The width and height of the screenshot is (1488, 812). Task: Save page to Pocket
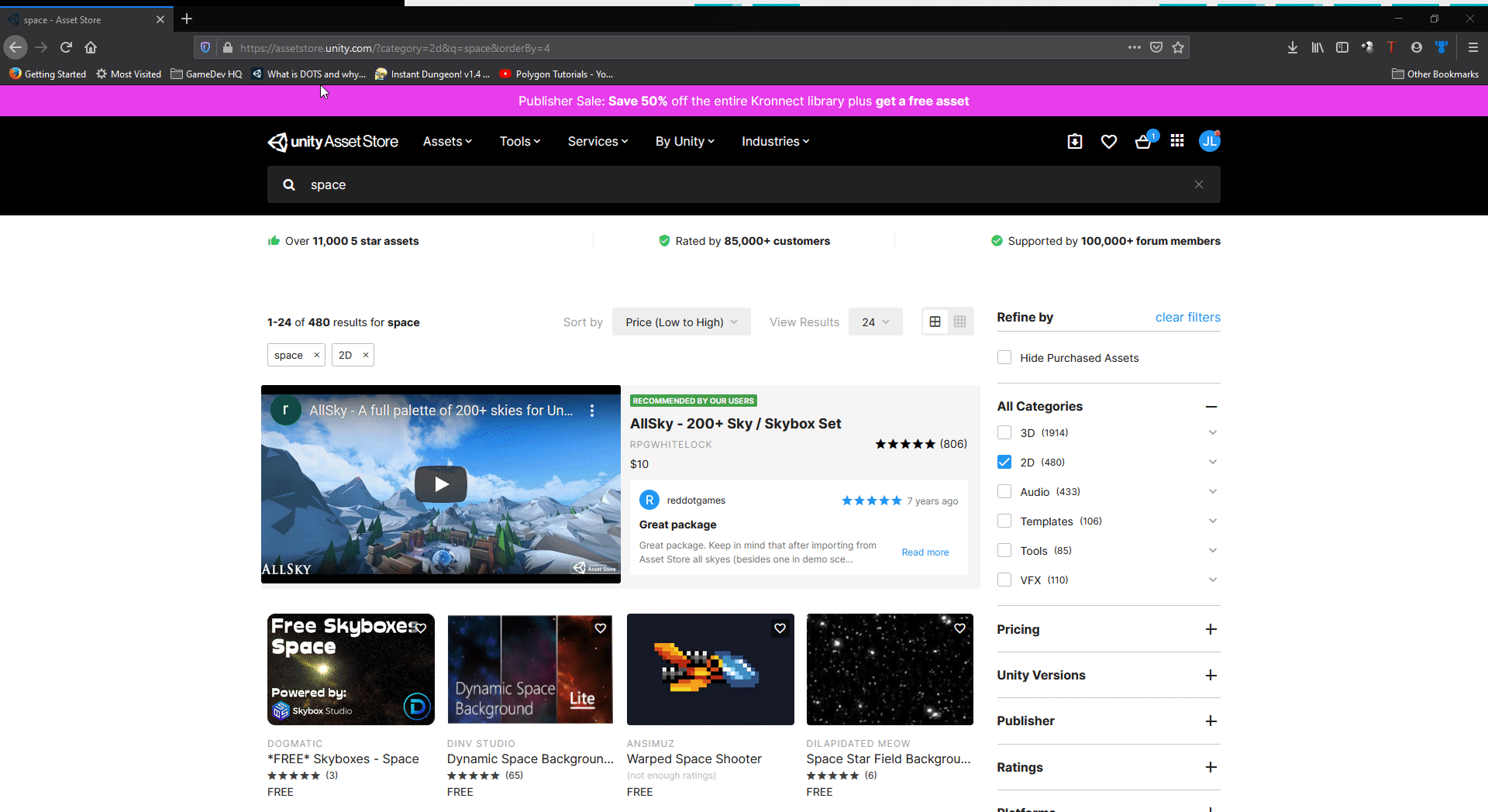pyautogui.click(x=1156, y=47)
